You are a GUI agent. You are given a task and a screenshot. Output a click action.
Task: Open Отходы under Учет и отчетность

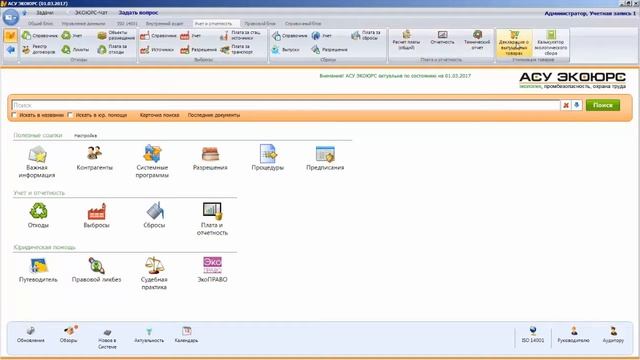point(38,216)
